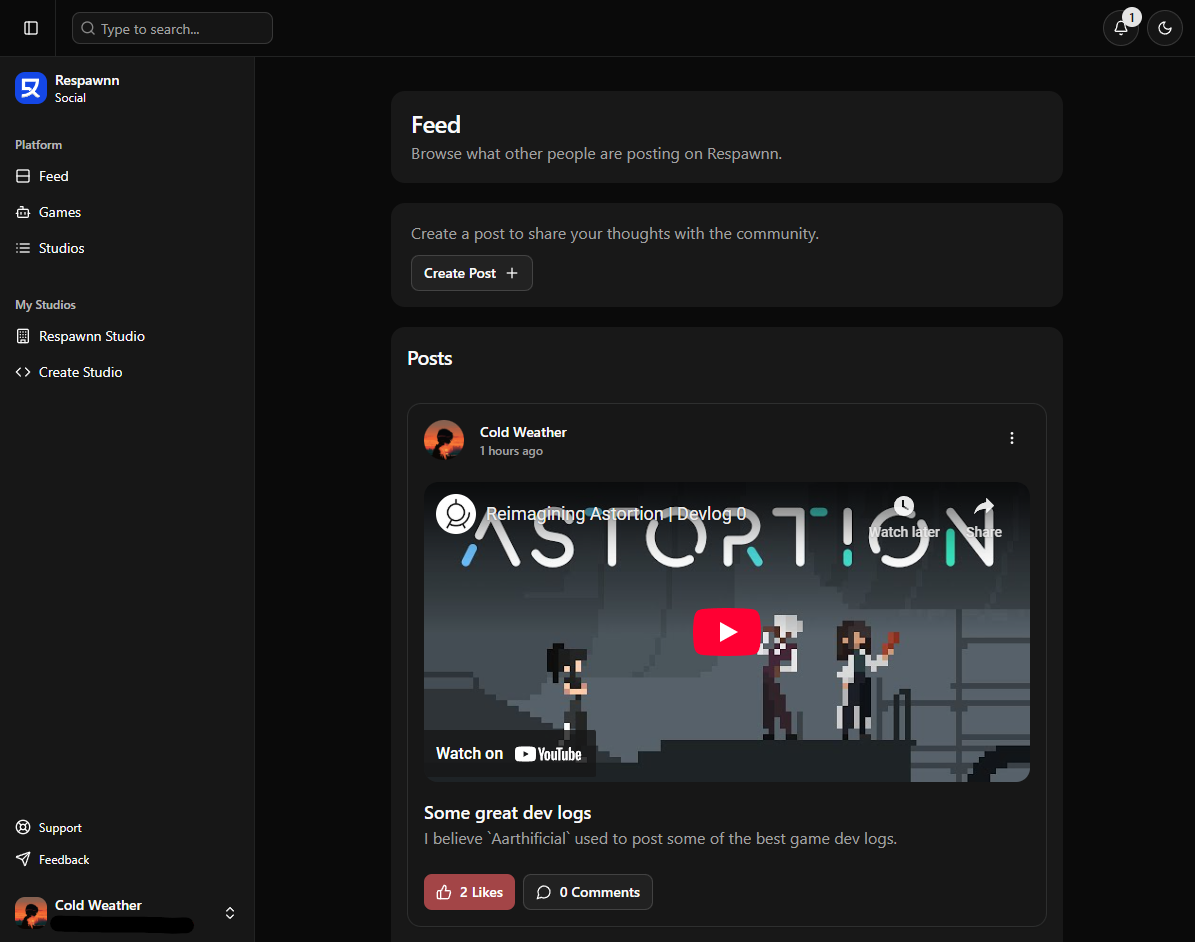Toggle the sidebar panel icon

[x=30, y=28]
